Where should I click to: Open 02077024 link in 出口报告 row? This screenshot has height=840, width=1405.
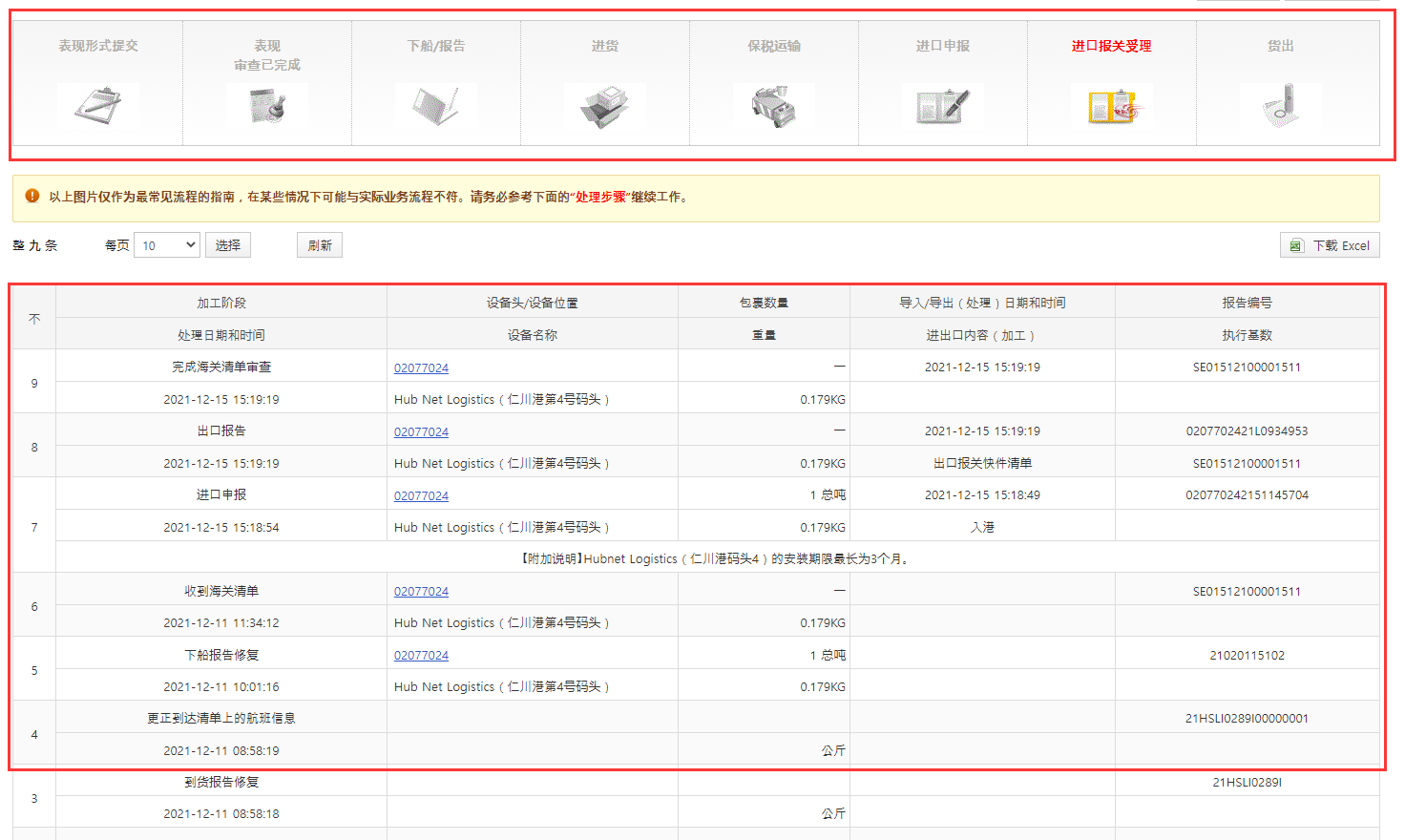[421, 432]
